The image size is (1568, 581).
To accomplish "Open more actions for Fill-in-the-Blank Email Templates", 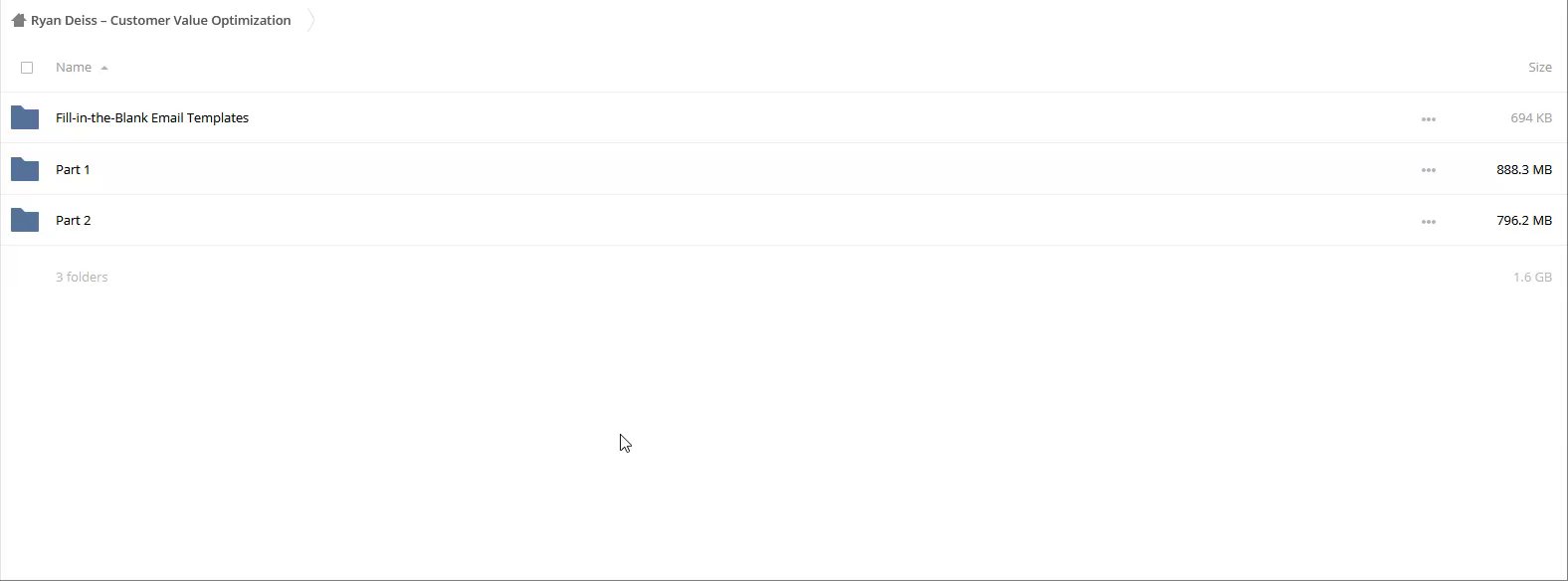I will (x=1428, y=119).
